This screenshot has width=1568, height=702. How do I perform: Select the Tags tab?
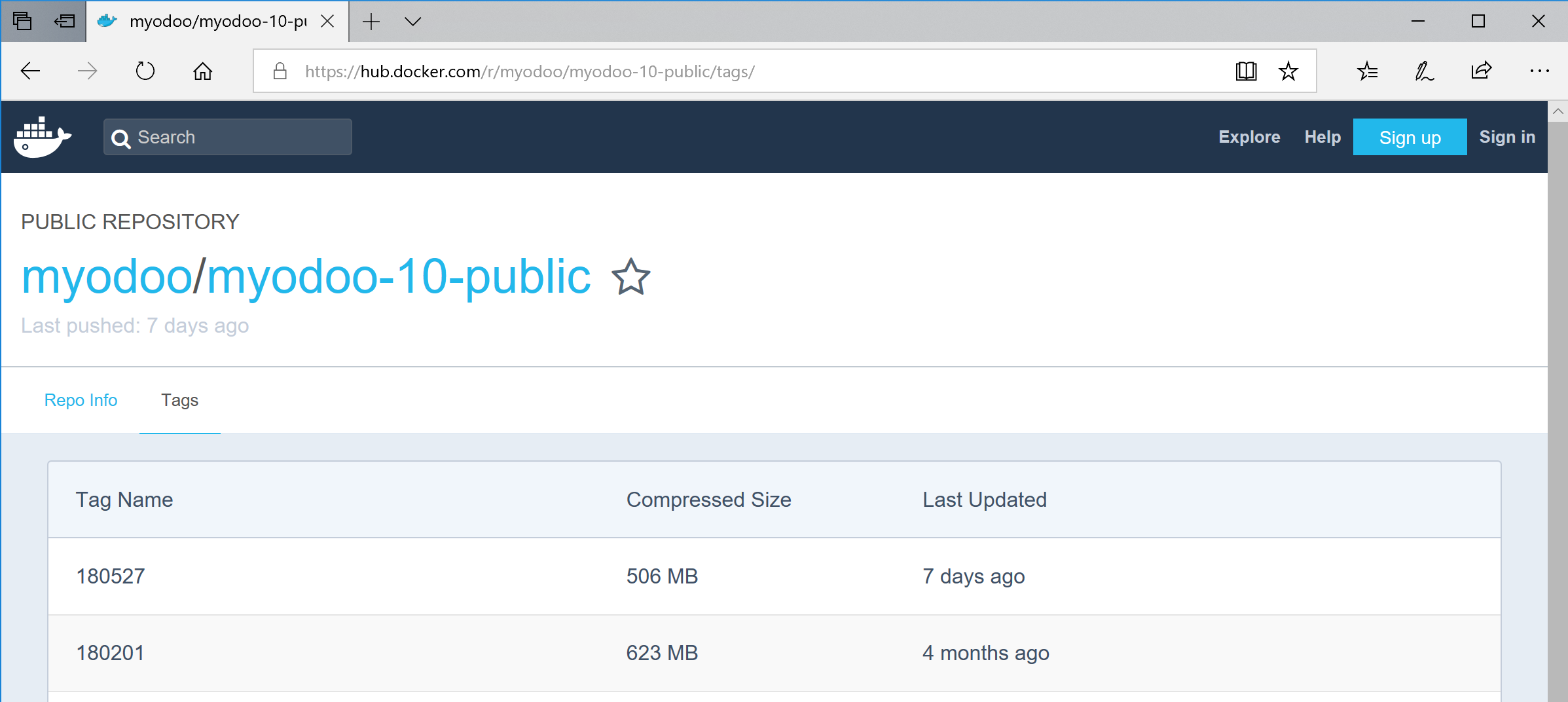(179, 400)
